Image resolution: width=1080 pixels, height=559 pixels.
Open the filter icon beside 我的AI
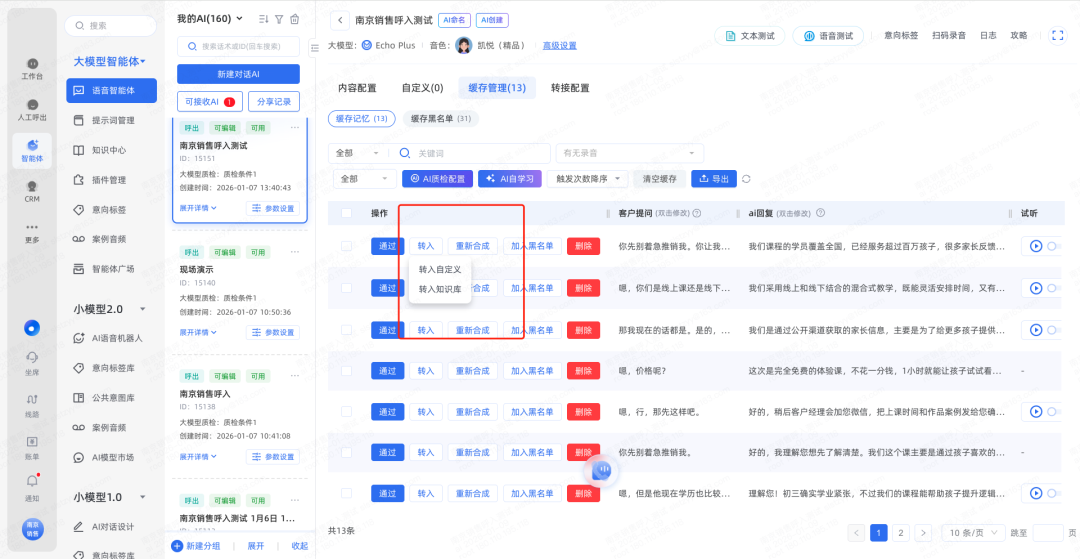click(x=279, y=19)
